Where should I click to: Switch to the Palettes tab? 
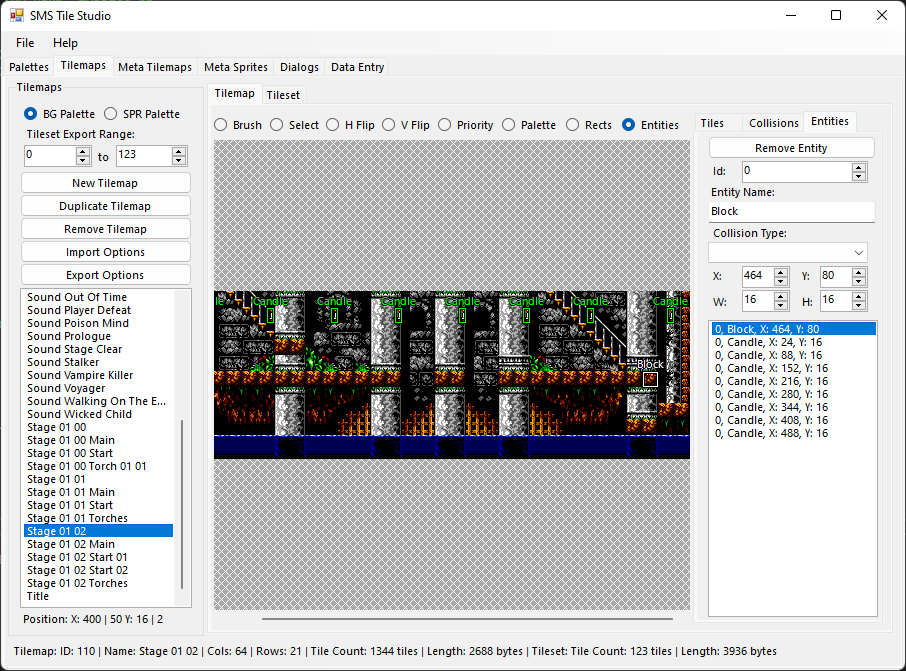[29, 67]
